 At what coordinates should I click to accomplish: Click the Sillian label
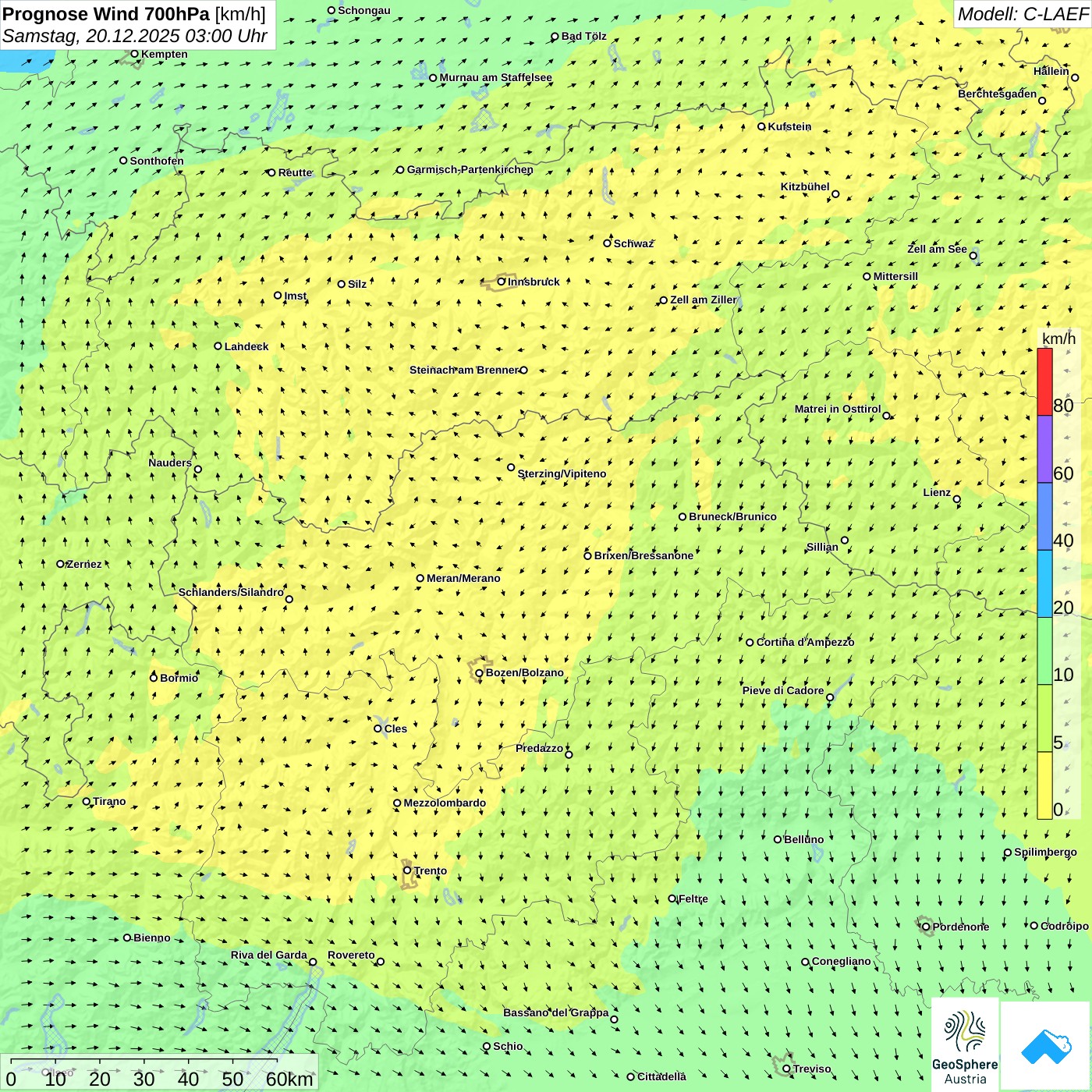coord(822,547)
